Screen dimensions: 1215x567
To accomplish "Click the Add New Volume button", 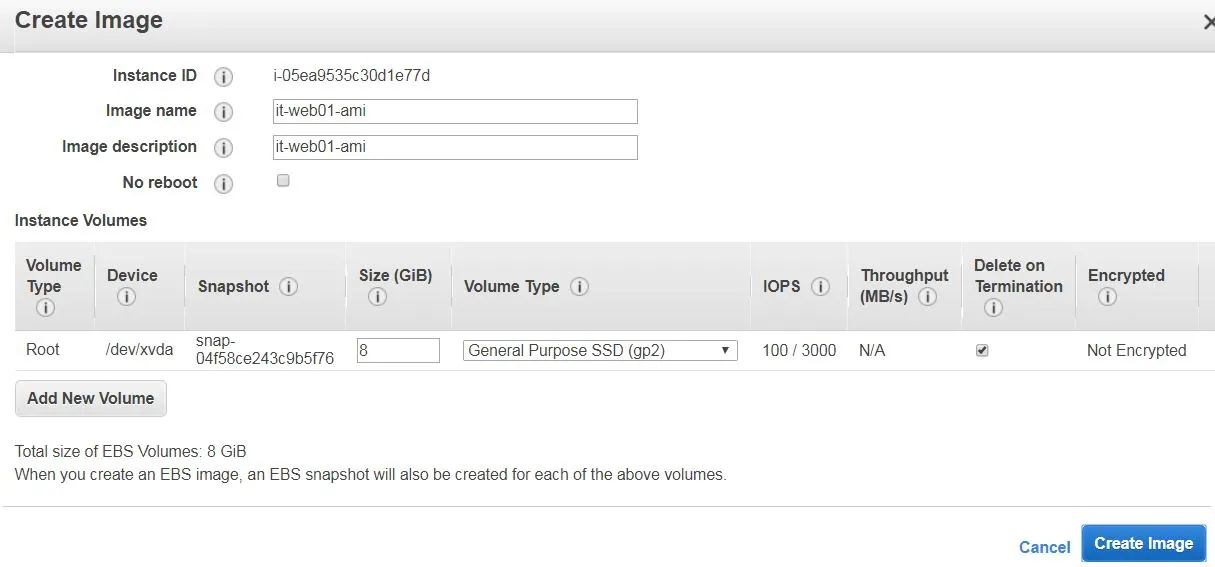I will coord(91,398).
